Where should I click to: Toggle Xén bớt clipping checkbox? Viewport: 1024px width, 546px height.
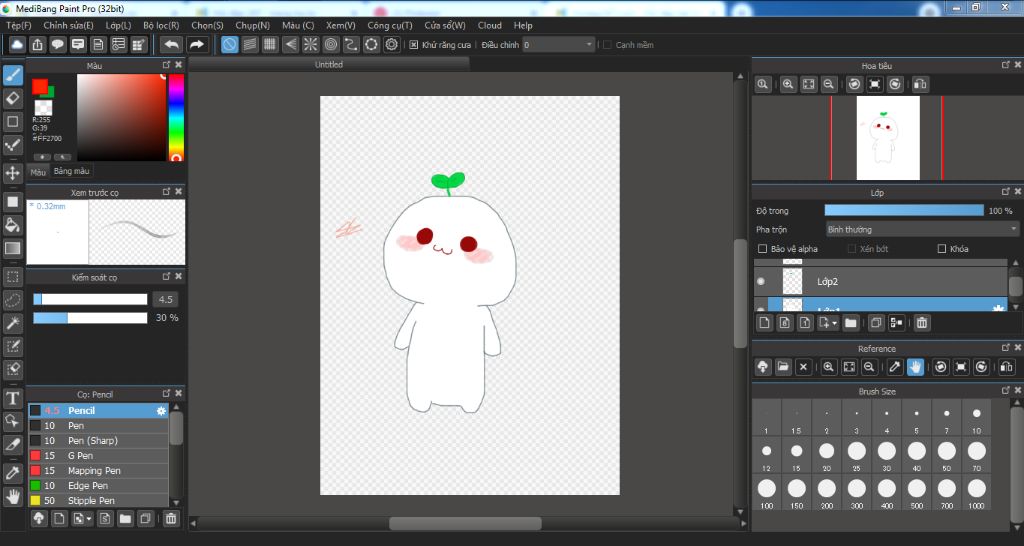click(852, 249)
